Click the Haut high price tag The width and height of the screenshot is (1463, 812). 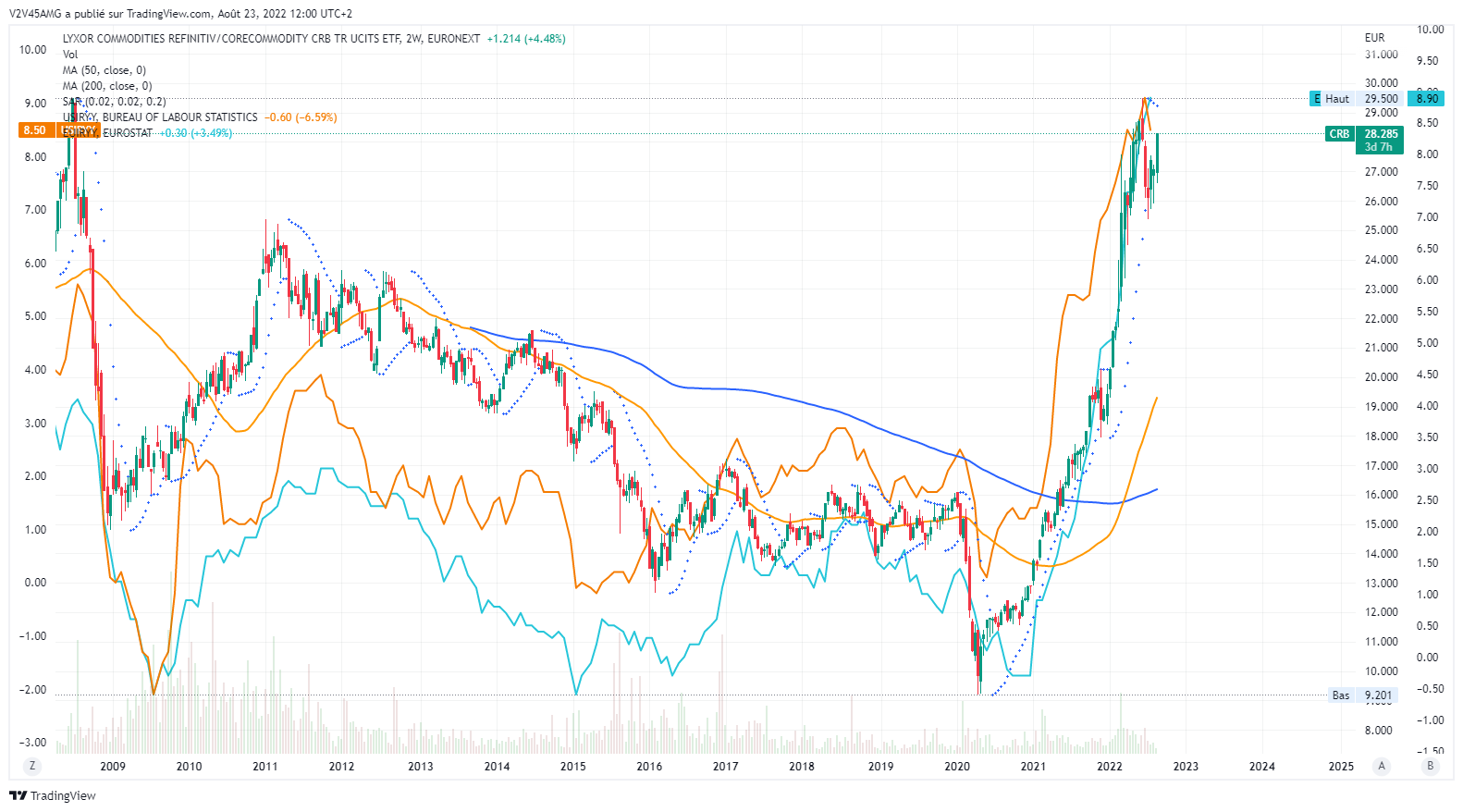(x=1337, y=99)
